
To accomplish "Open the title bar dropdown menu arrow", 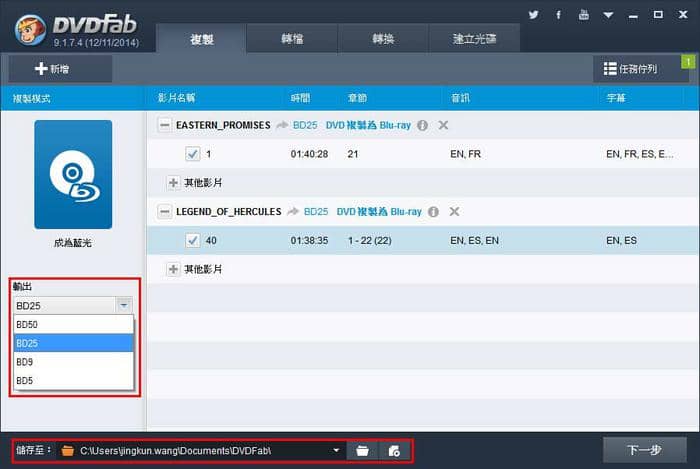I will [x=608, y=15].
